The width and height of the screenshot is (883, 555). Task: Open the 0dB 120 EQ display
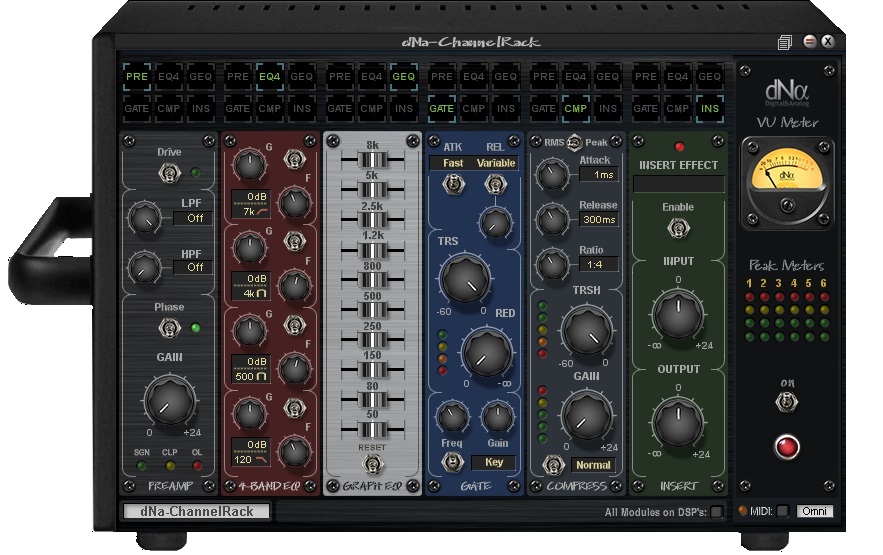[x=251, y=452]
